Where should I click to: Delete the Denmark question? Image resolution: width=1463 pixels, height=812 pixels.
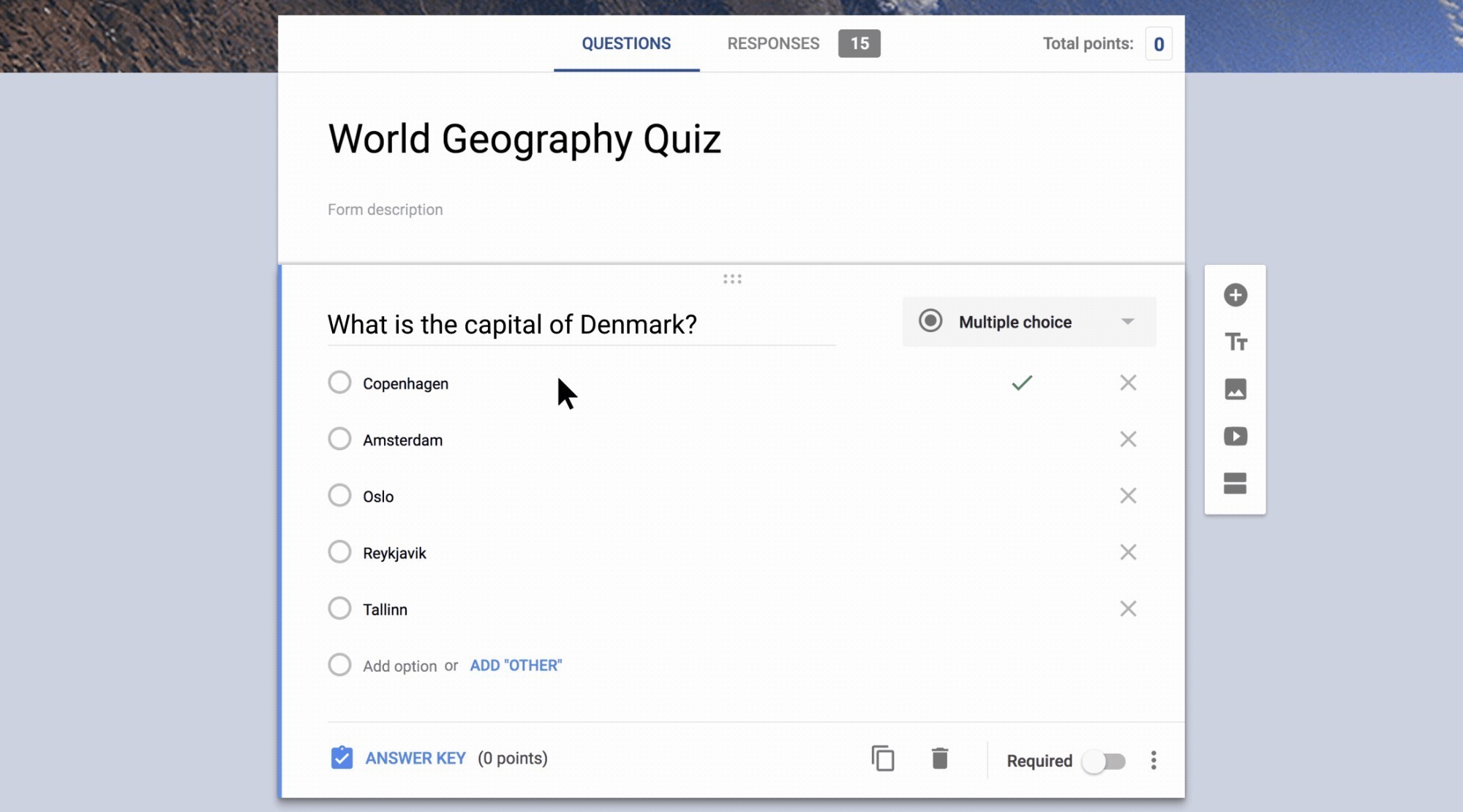click(940, 759)
